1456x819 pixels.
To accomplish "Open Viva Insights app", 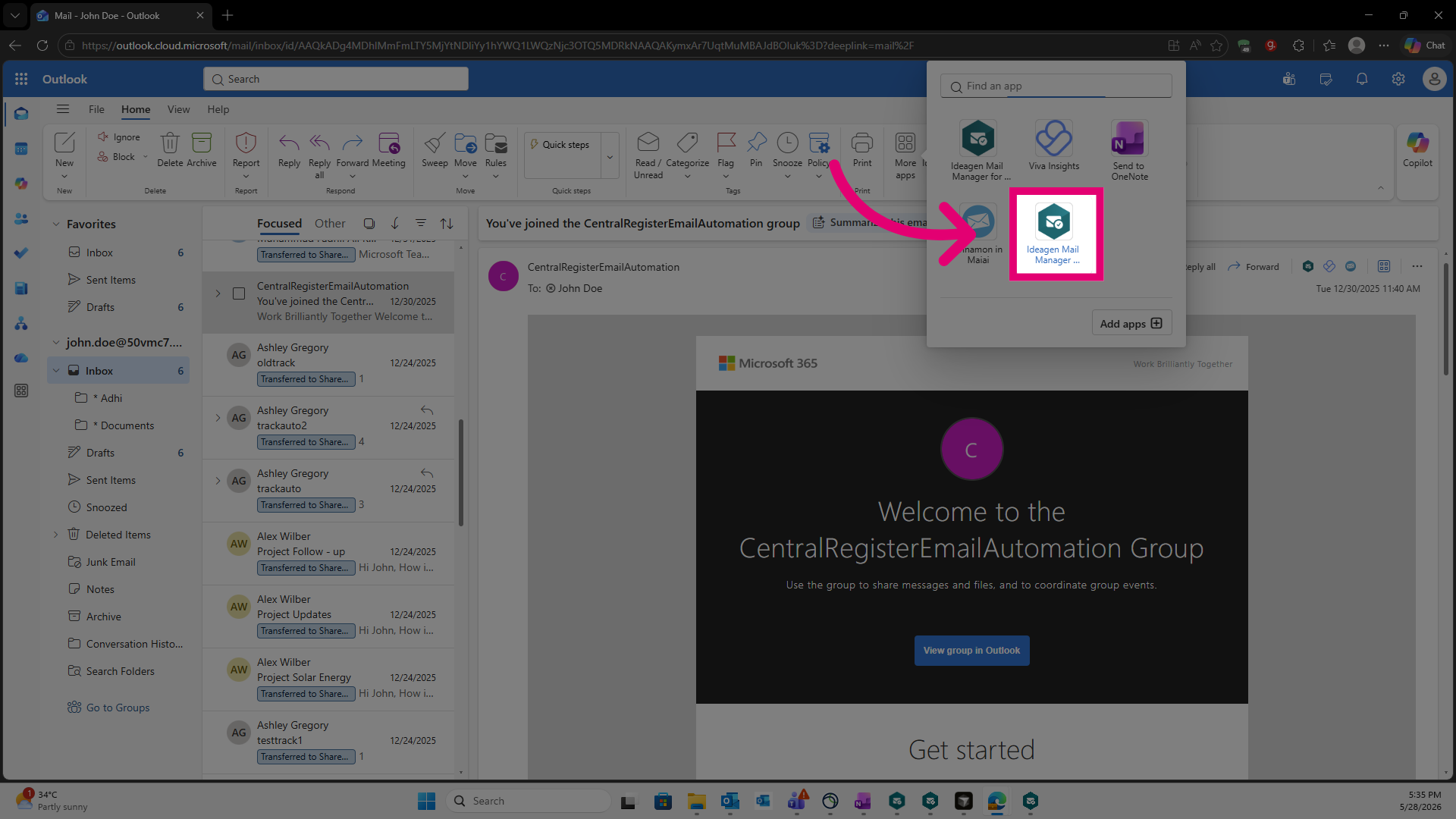I will click(x=1054, y=146).
